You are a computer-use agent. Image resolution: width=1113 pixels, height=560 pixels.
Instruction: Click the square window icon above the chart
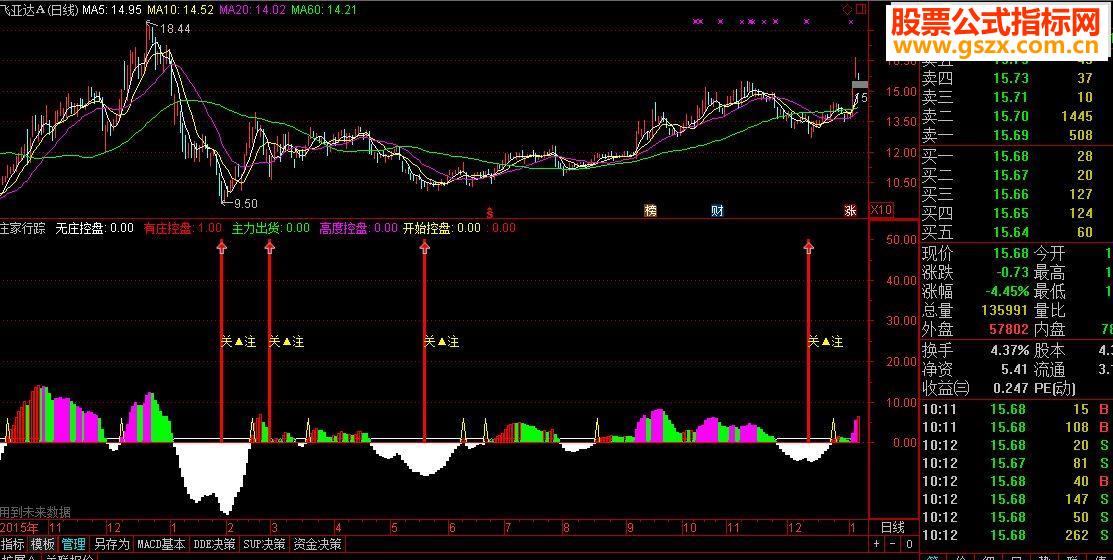coord(861,9)
